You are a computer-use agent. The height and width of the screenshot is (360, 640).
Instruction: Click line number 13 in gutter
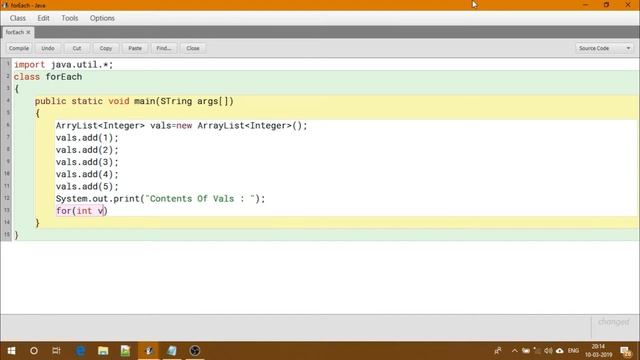click(x=7, y=210)
